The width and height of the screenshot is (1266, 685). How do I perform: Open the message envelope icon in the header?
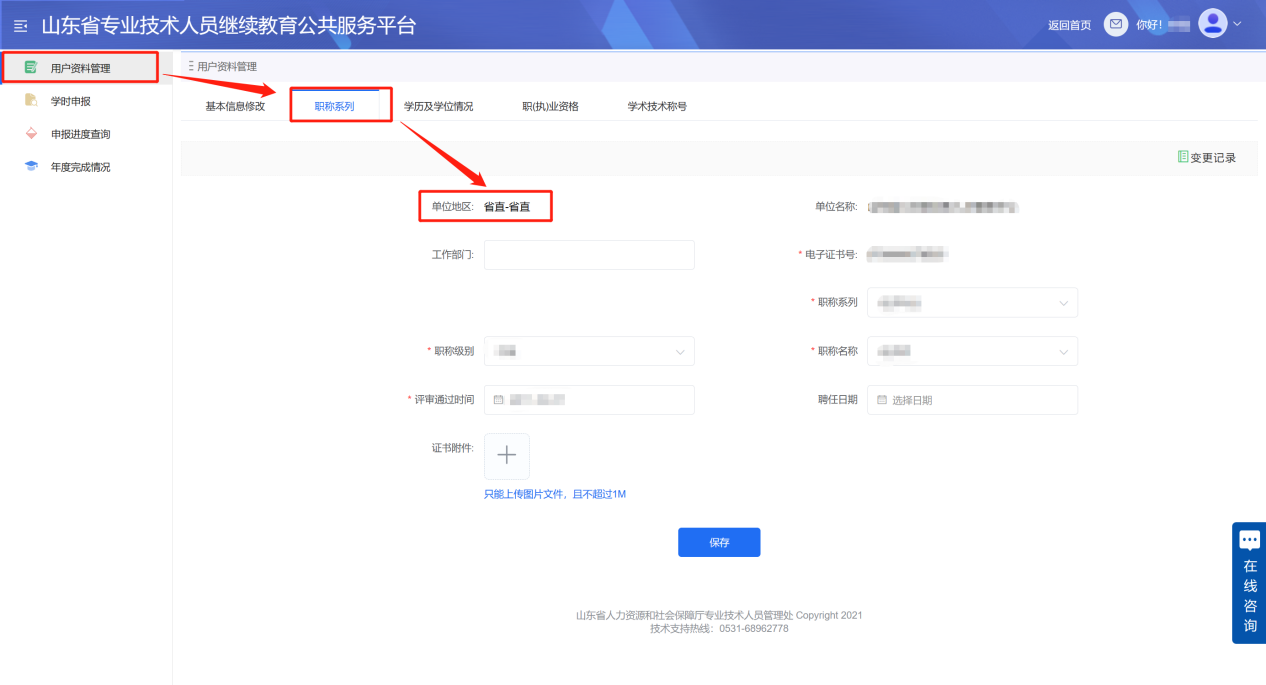(x=1115, y=23)
